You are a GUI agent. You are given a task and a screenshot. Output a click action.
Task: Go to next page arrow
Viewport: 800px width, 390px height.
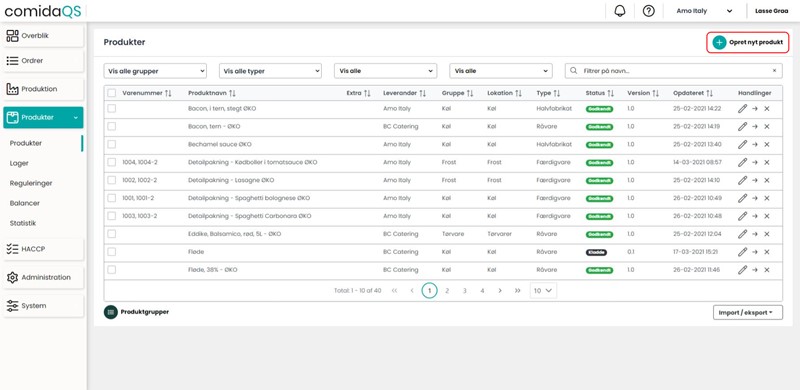pos(500,290)
